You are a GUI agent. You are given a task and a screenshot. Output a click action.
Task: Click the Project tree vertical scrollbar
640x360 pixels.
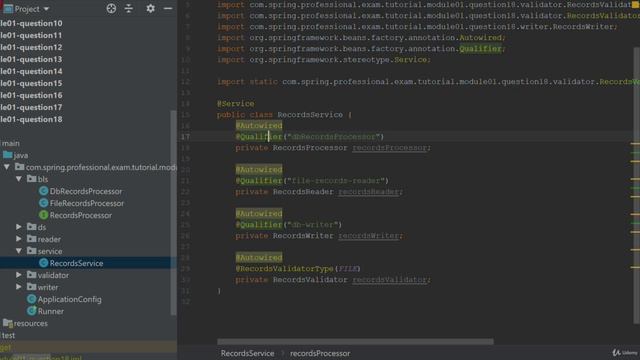(173, 212)
